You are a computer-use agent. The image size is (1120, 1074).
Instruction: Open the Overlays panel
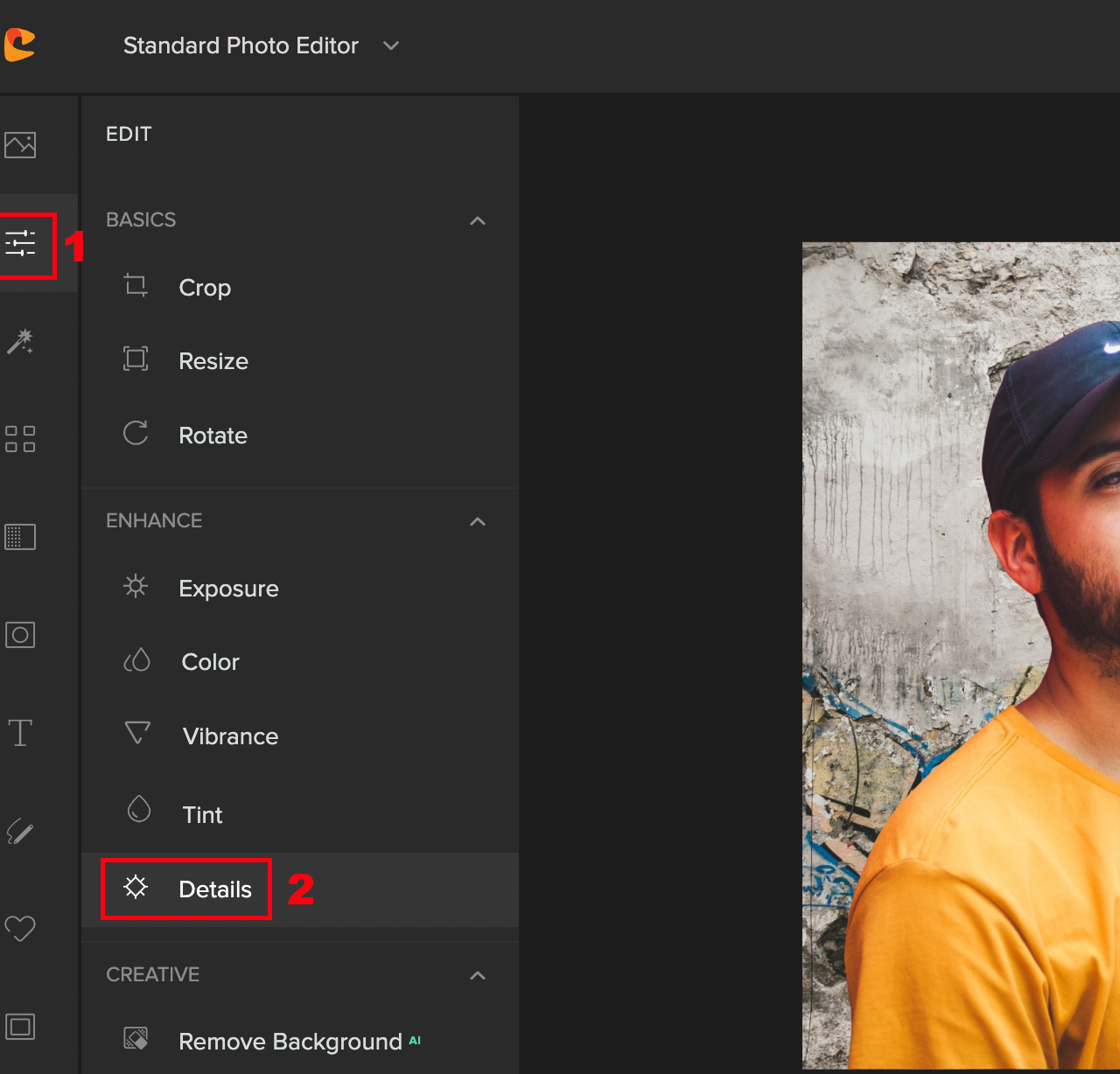20,635
